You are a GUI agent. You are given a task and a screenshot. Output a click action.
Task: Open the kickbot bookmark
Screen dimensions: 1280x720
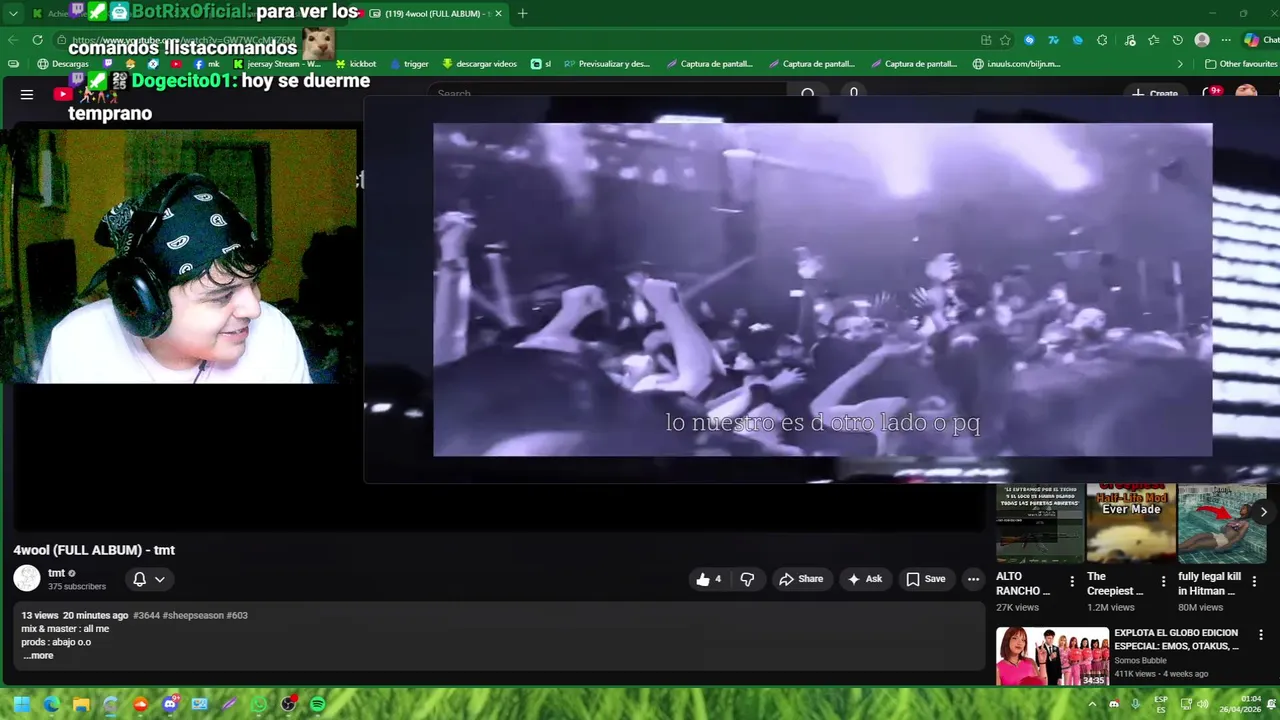355,64
